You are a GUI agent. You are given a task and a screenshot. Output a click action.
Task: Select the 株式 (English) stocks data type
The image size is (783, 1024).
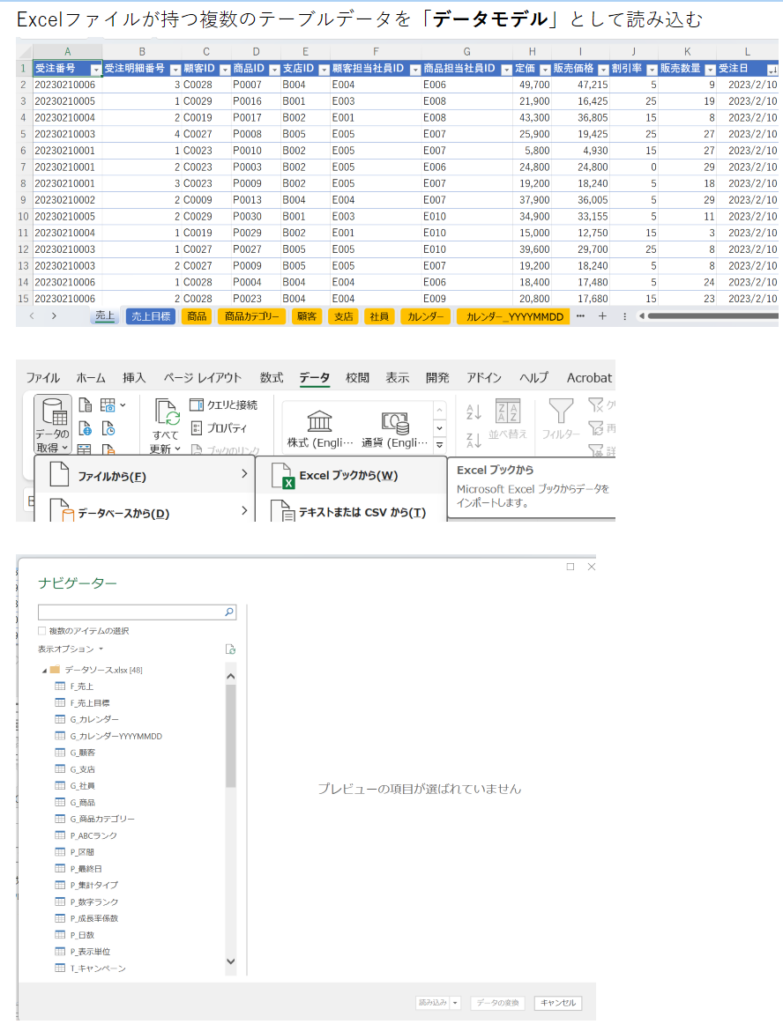319,429
